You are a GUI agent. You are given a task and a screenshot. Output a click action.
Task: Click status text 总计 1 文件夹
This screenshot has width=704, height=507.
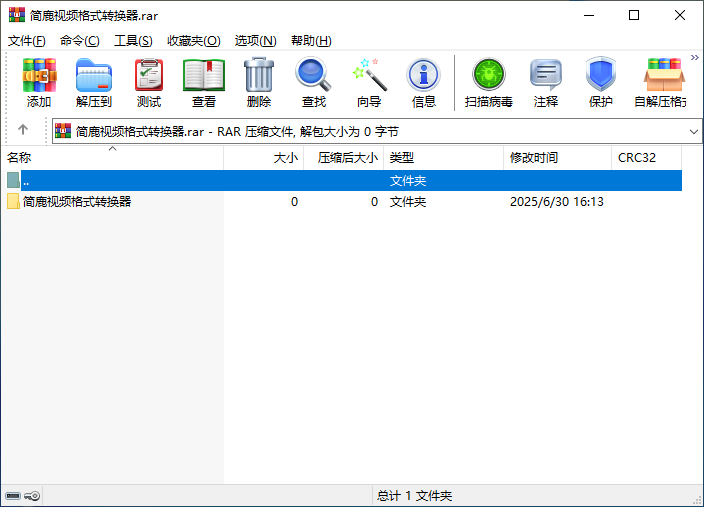coord(414,496)
